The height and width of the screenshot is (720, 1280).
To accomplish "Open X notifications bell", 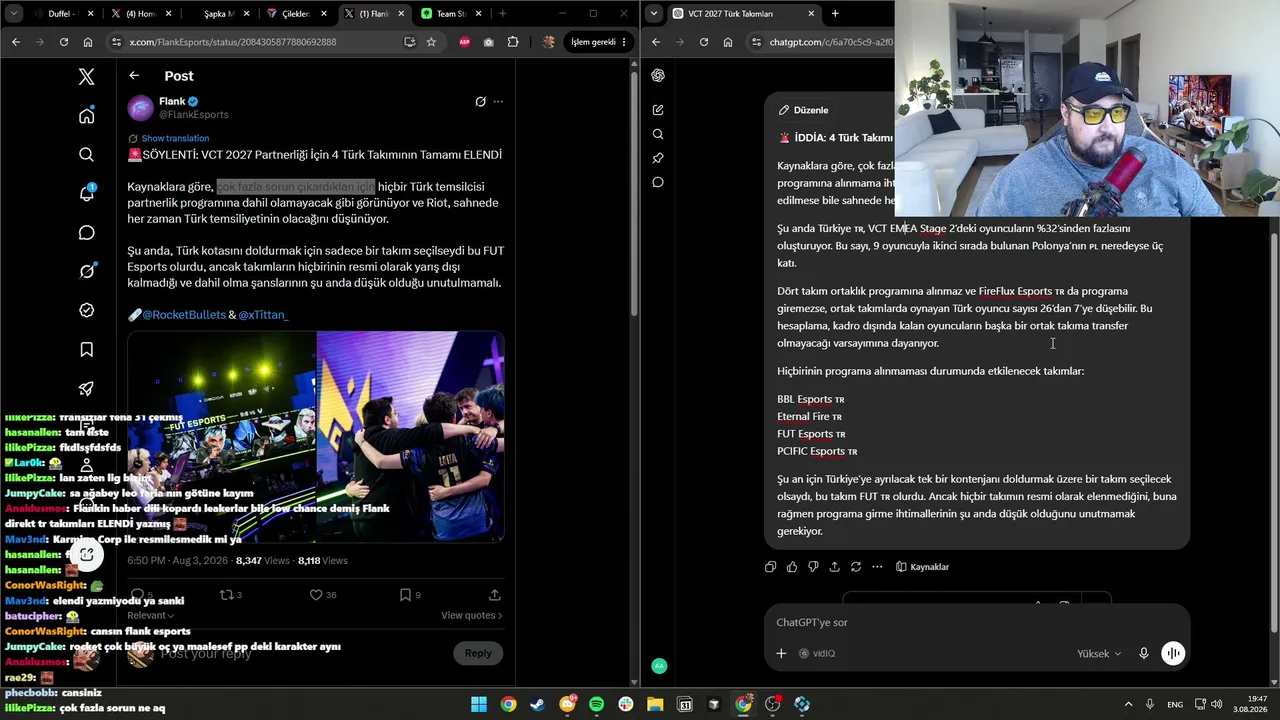I will [87, 193].
